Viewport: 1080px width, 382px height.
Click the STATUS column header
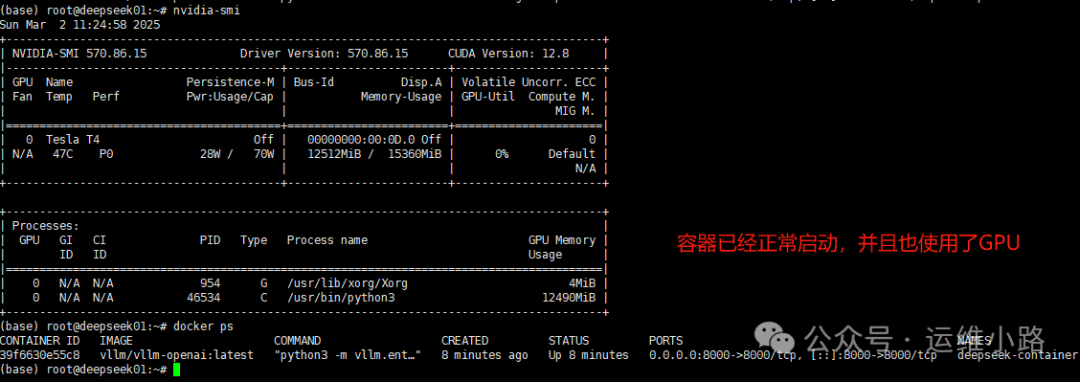[x=569, y=341]
